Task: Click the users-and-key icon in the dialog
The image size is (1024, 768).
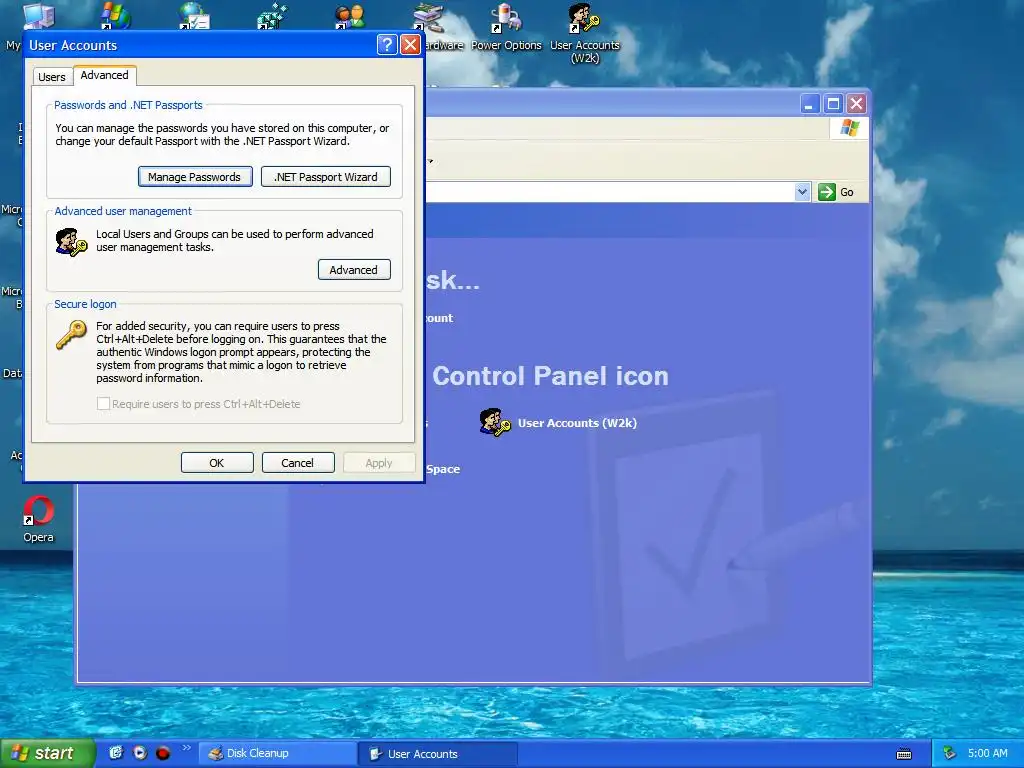Action: tap(71, 242)
